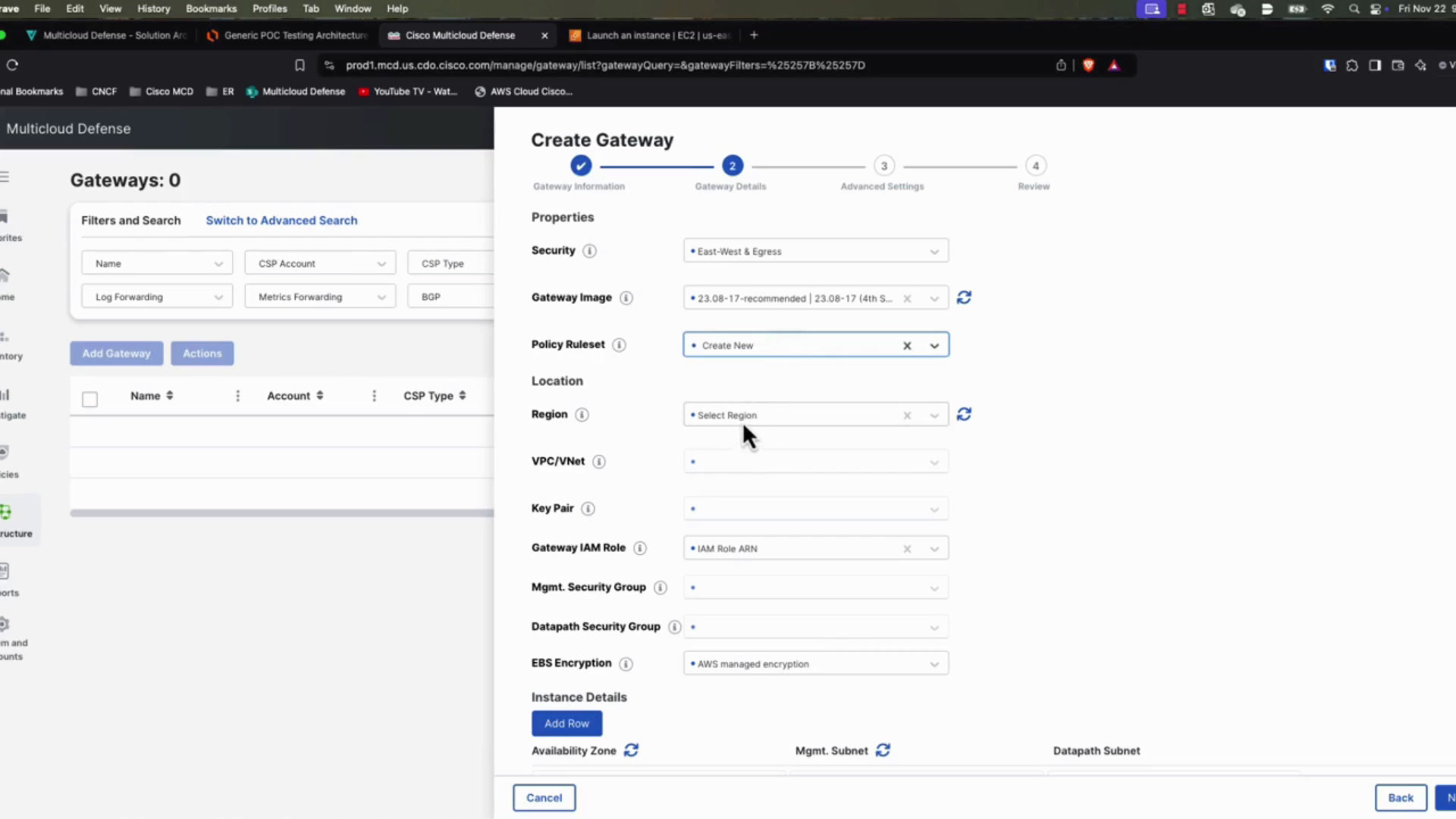1456x819 pixels.
Task: Show info for Gateway IAM Role
Action: 640,548
